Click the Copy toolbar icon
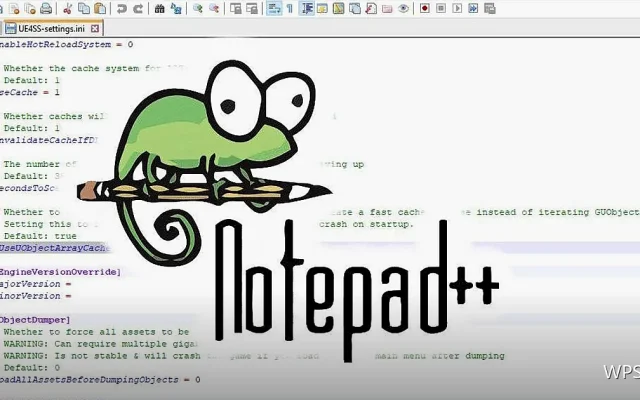 84,8
